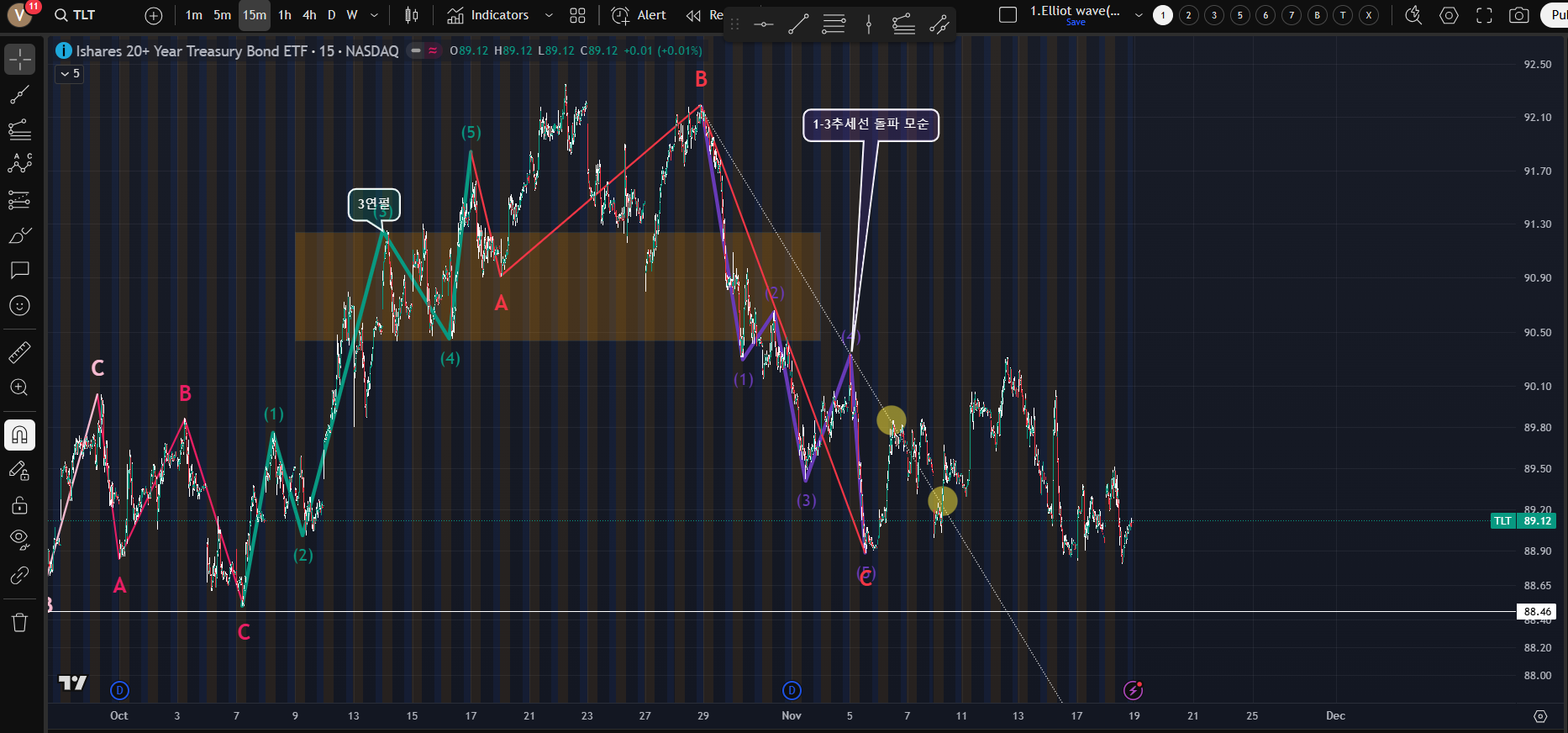Take a chart snapshot with camera icon
1568x733 pixels.
coord(1518,15)
